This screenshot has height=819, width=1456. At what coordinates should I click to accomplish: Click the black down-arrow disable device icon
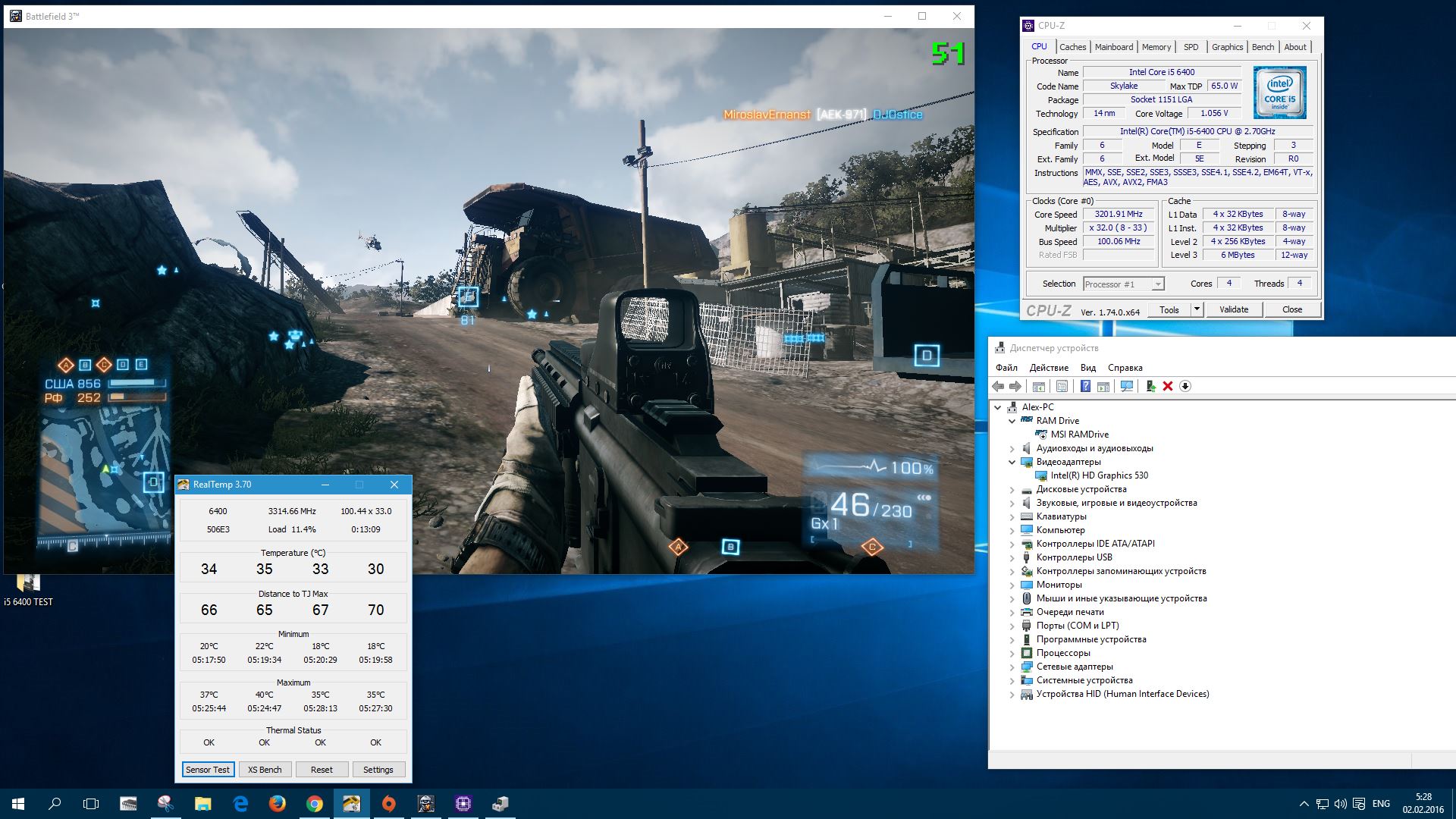(1185, 387)
